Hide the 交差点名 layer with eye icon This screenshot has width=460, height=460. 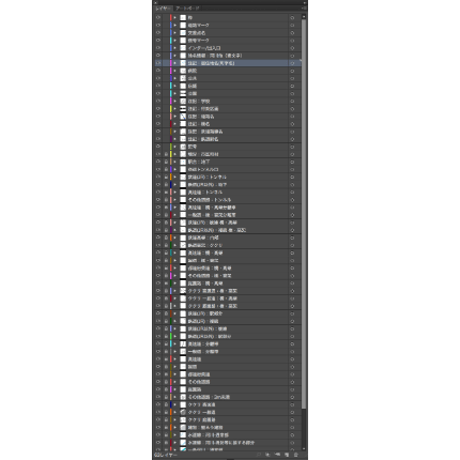click(x=158, y=33)
